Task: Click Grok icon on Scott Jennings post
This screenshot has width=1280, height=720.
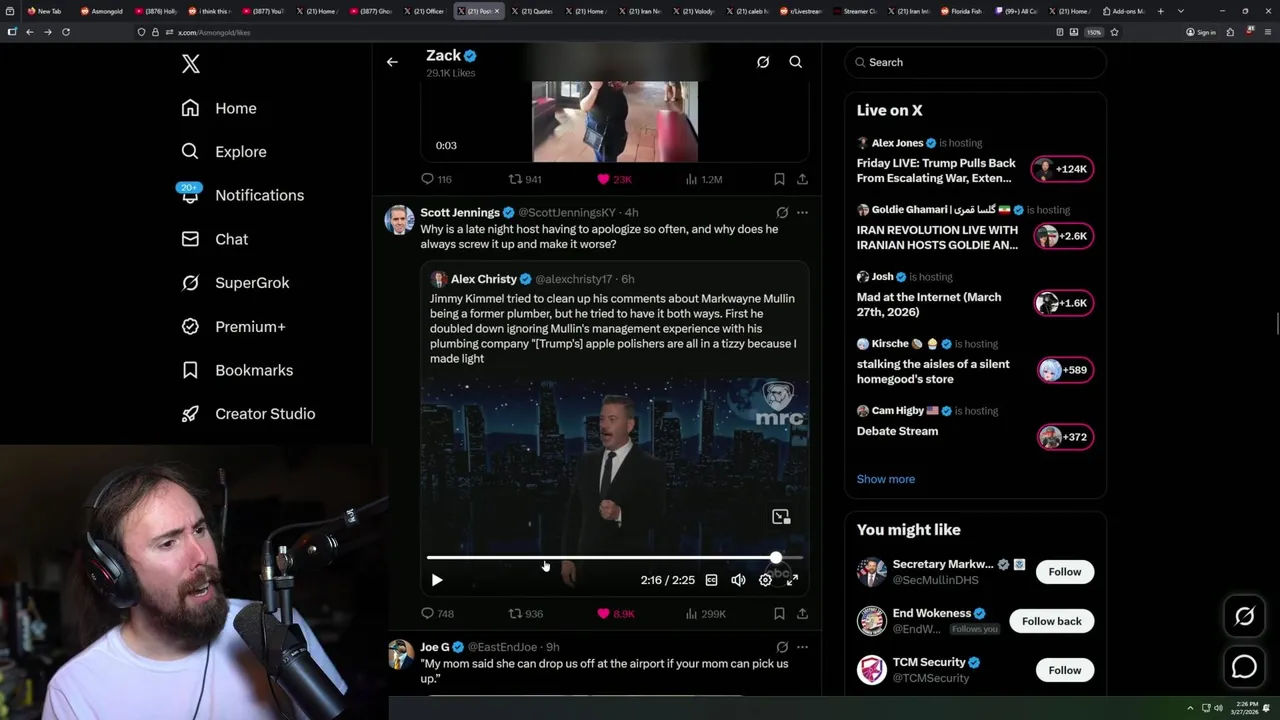Action: (x=782, y=213)
